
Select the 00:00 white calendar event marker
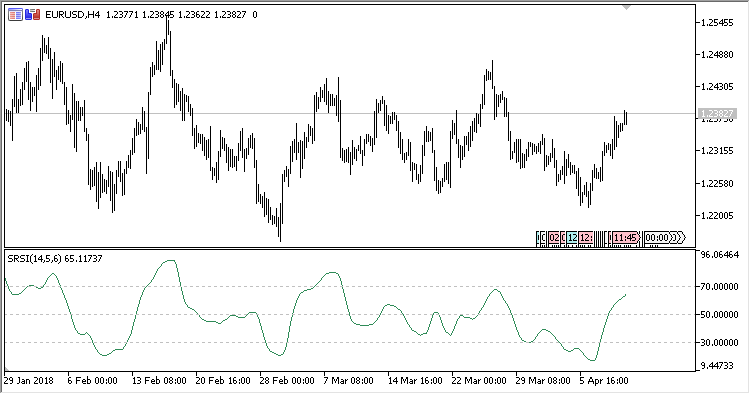click(657, 238)
